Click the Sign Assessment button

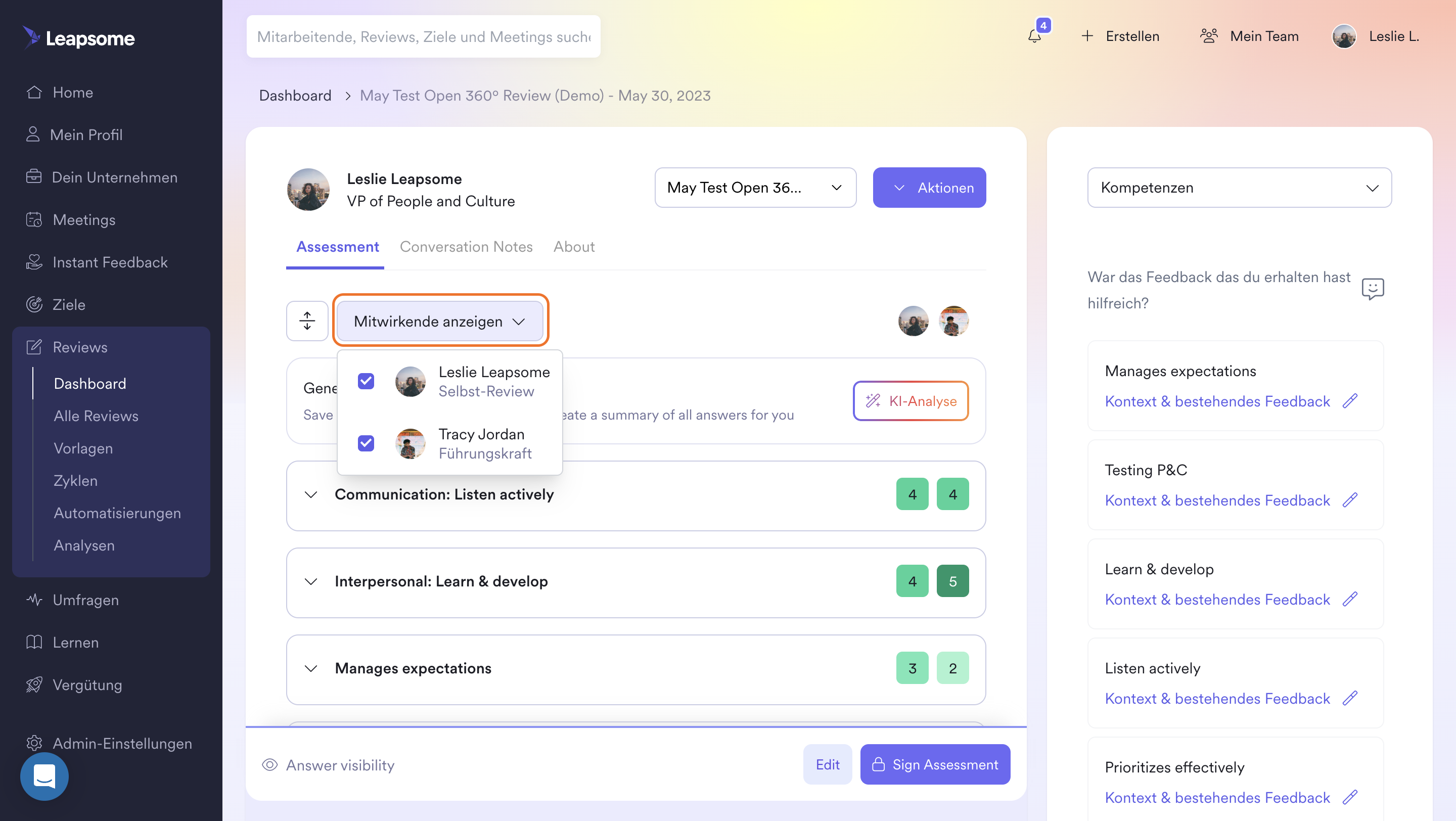tap(935, 764)
